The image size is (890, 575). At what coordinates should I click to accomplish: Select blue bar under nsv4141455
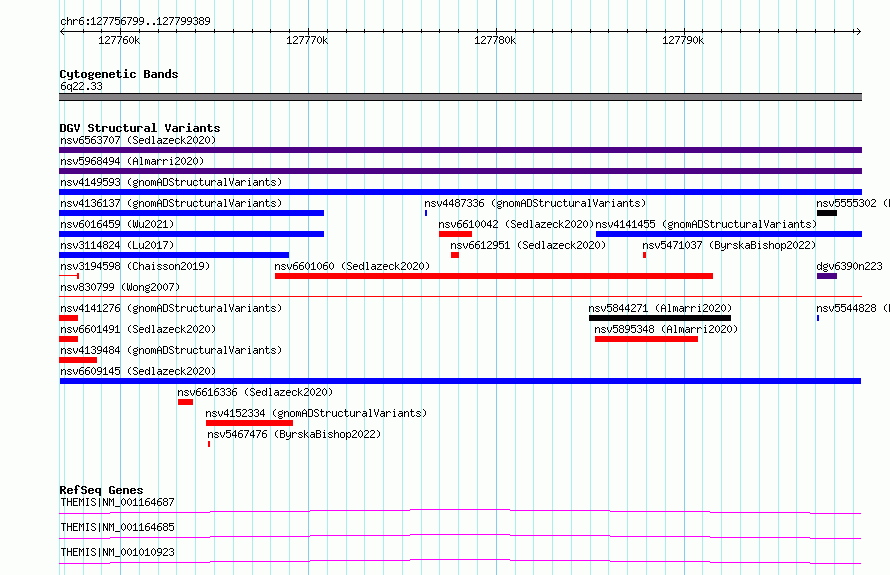tap(729, 234)
